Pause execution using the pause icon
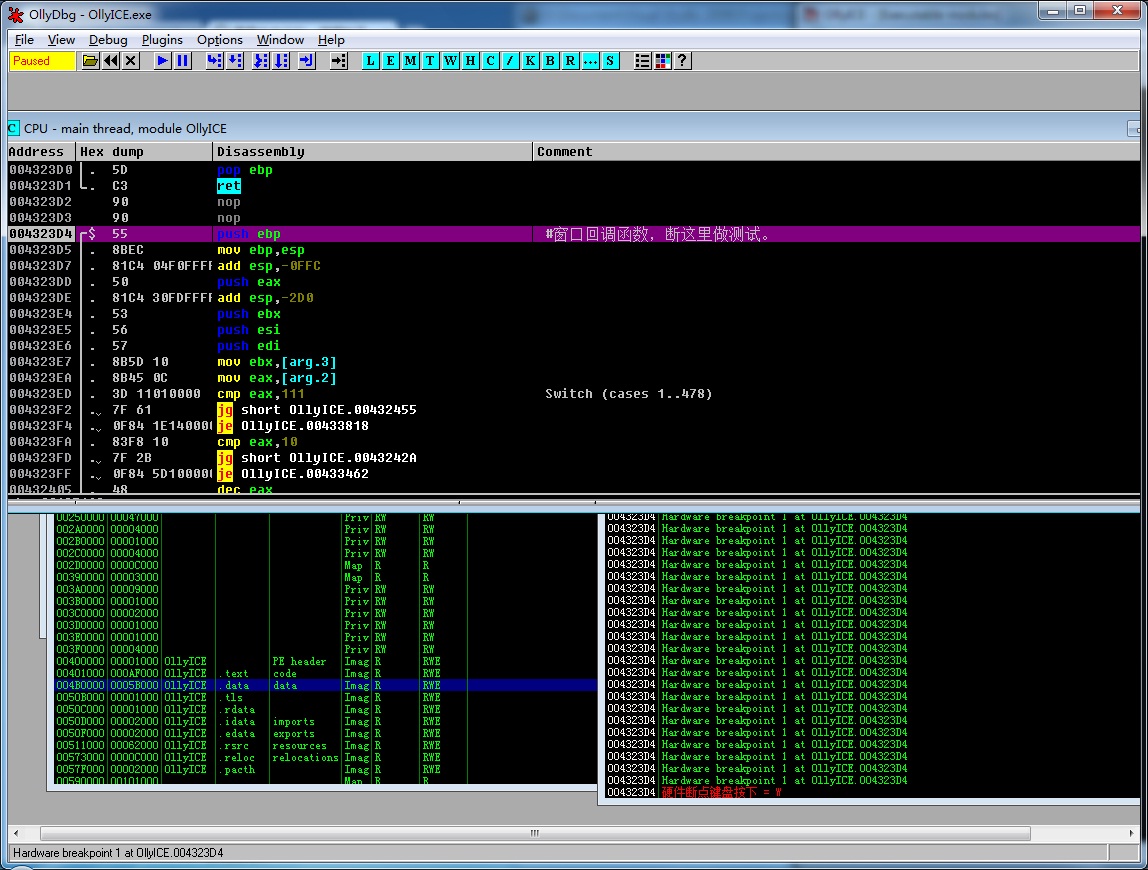The height and width of the screenshot is (870, 1148). tap(183, 61)
